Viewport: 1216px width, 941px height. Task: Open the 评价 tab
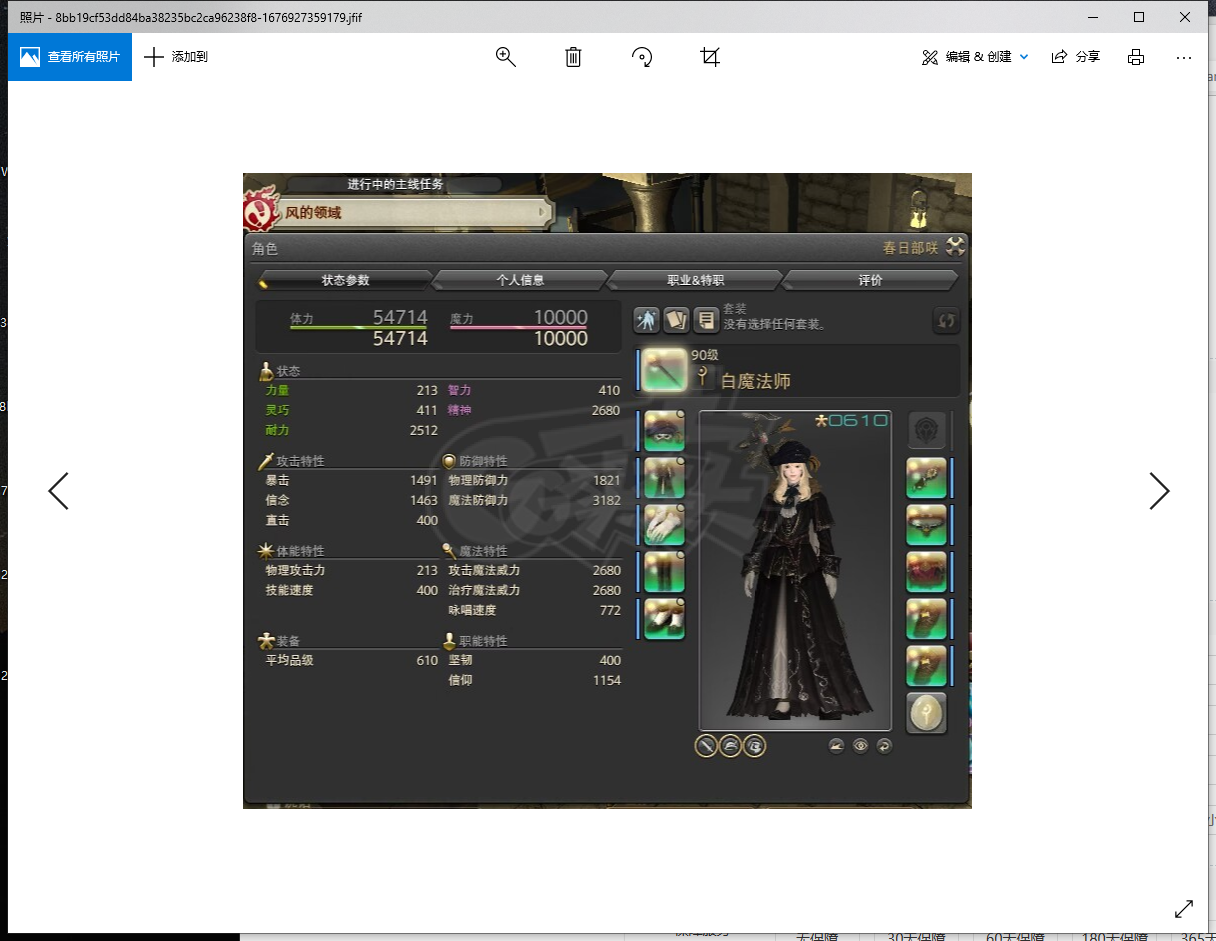point(870,280)
